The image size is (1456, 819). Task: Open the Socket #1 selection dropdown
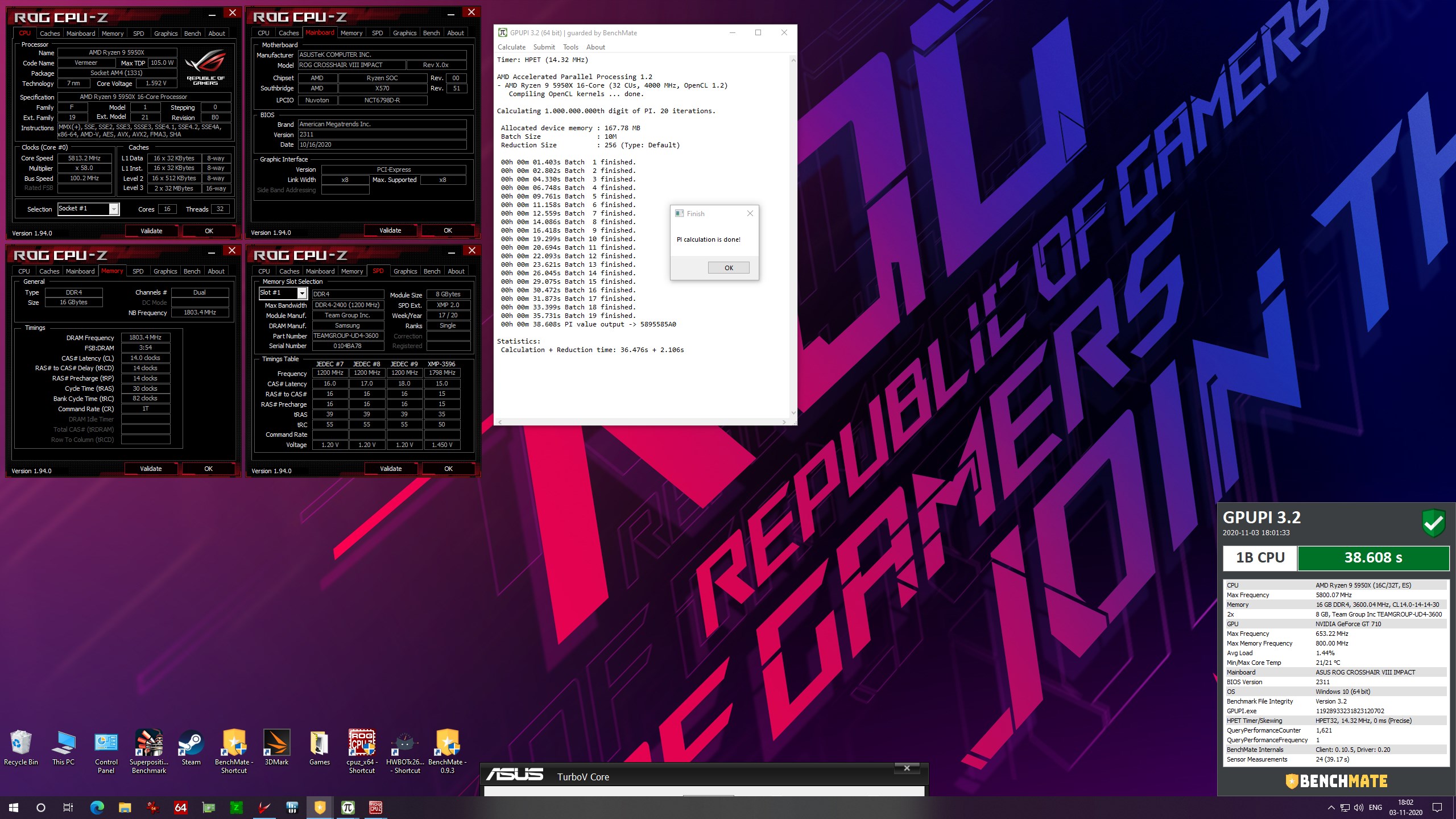(x=114, y=209)
